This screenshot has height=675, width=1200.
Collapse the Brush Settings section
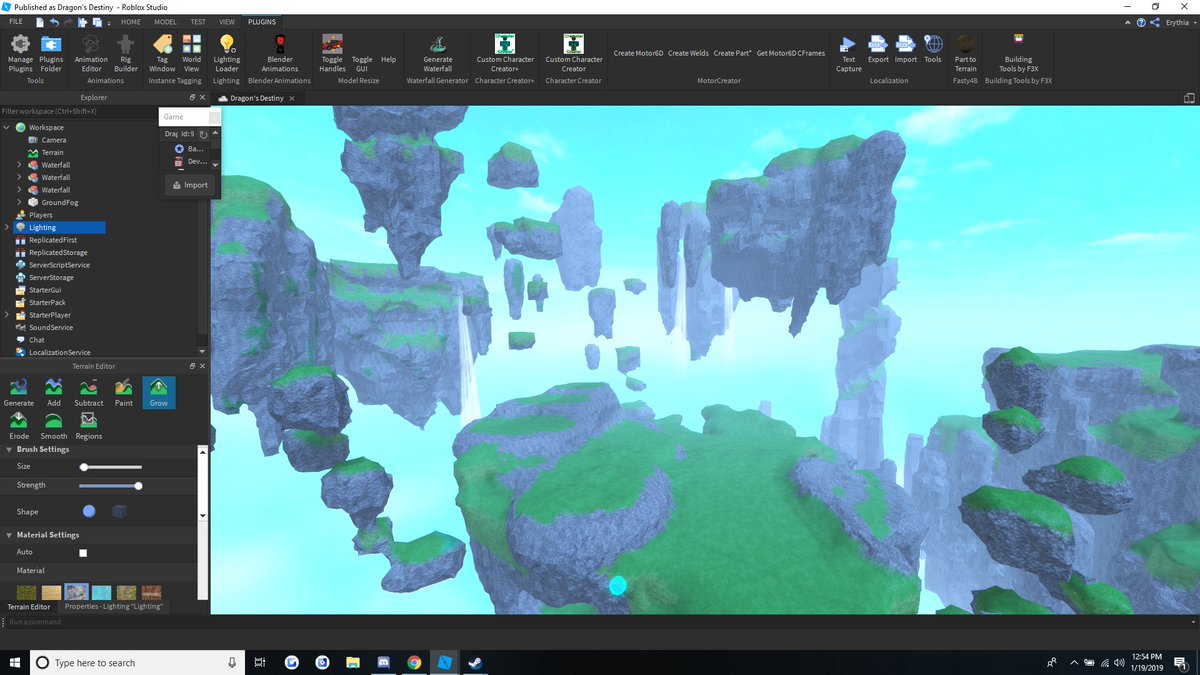(9, 450)
